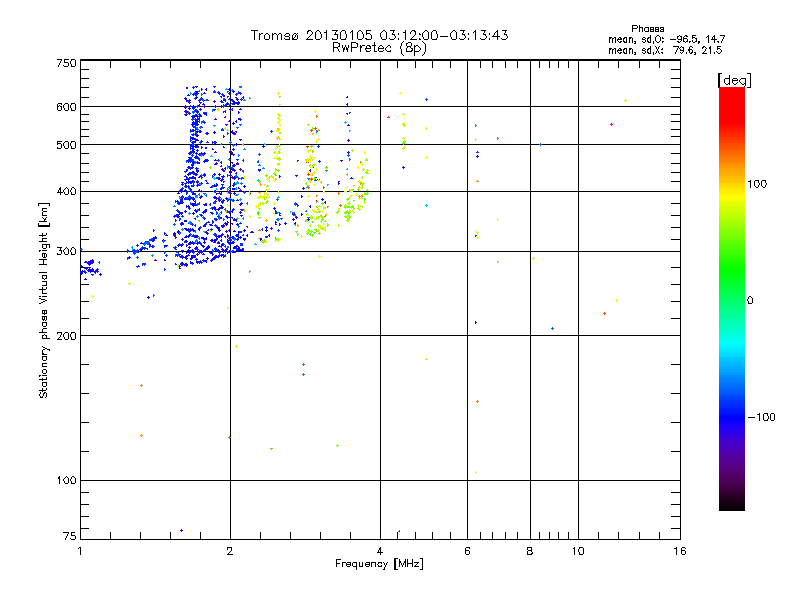Click the y-axis tick label '300'
Image resolution: width=800 pixels, height=600 pixels.
click(x=66, y=252)
